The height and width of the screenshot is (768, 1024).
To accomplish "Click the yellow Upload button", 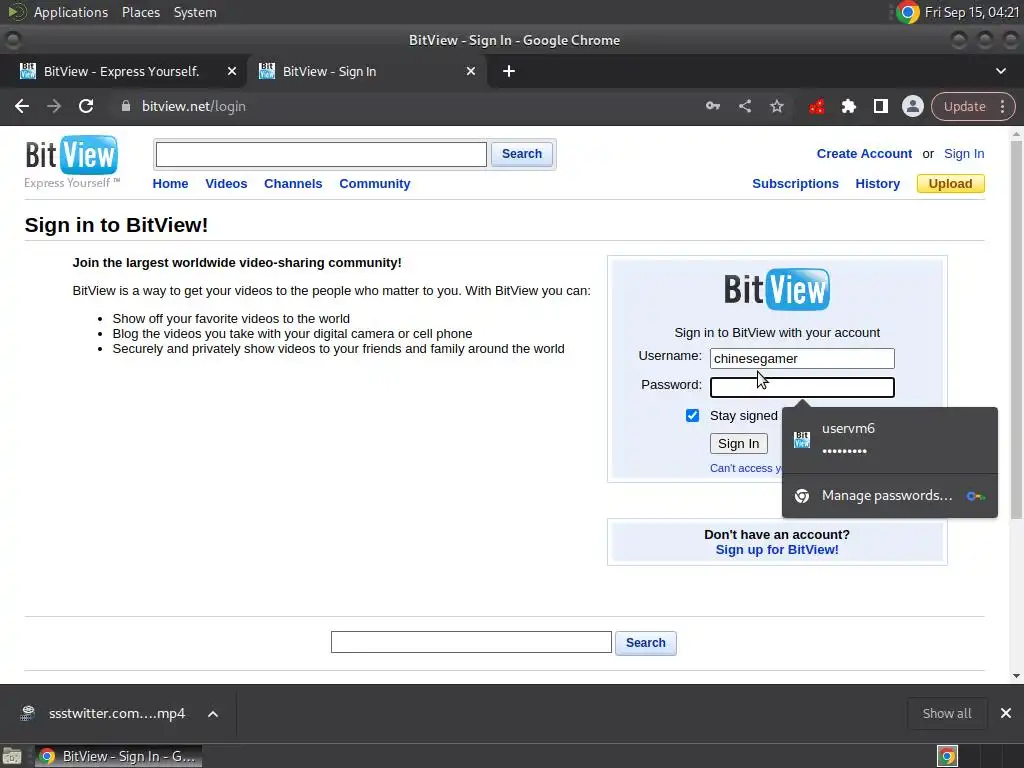I will (950, 184).
